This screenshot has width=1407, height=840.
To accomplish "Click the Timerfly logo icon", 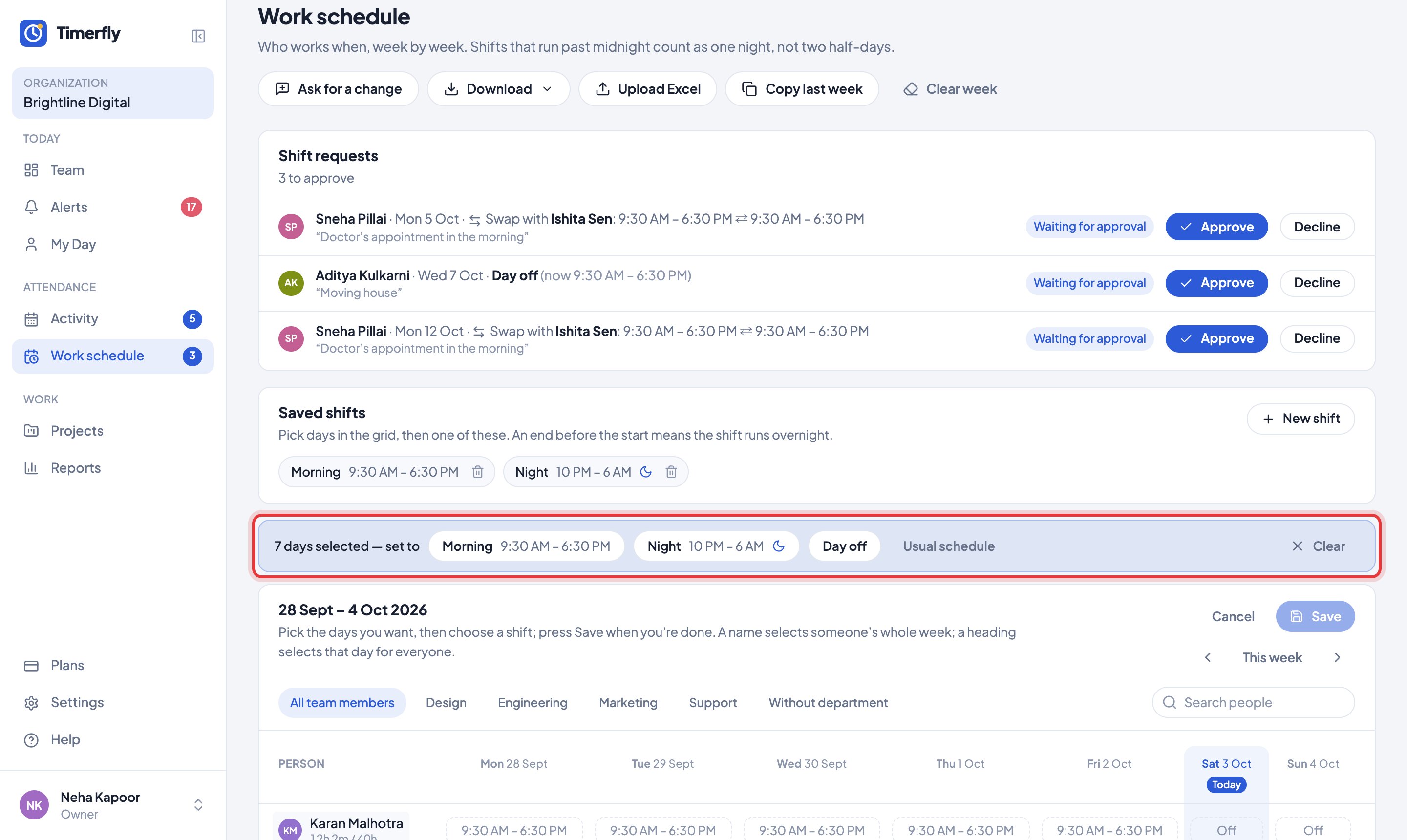I will tap(33, 33).
